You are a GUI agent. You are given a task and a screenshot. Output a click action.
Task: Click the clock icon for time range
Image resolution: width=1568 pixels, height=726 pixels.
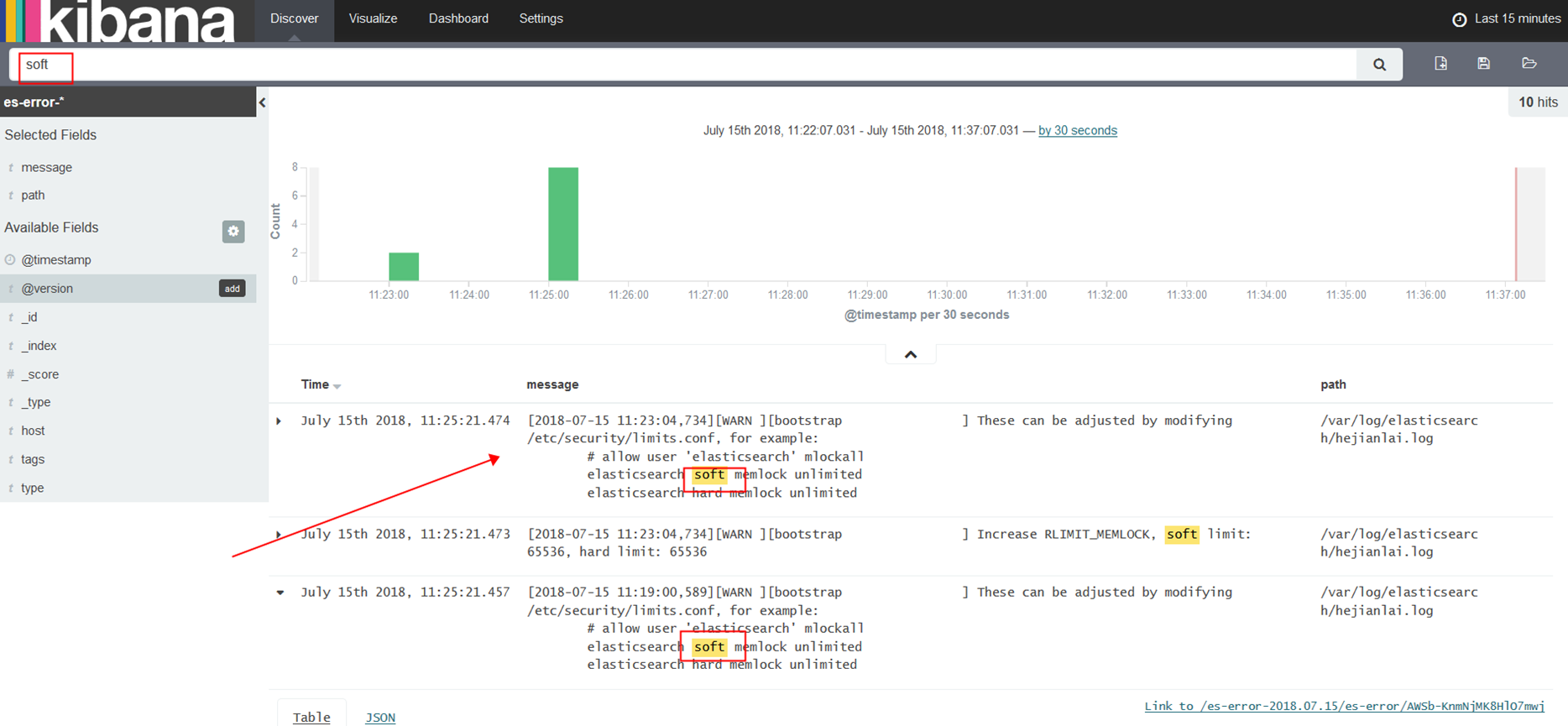coord(1460,19)
